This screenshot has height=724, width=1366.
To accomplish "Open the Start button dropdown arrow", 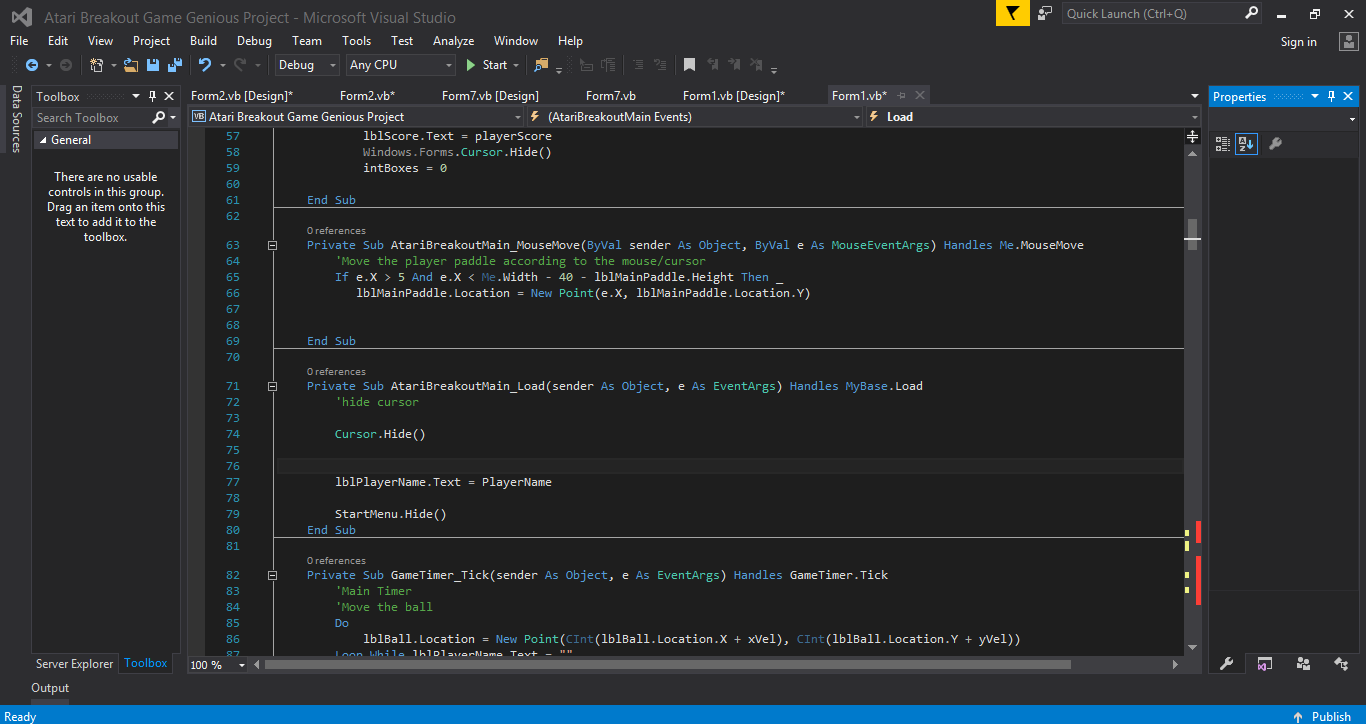I will [x=516, y=65].
